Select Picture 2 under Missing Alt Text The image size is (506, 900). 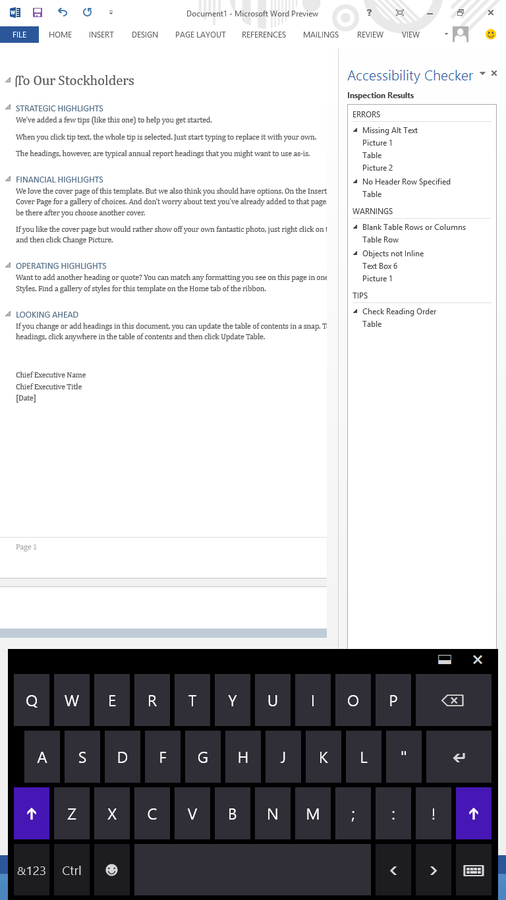377,168
